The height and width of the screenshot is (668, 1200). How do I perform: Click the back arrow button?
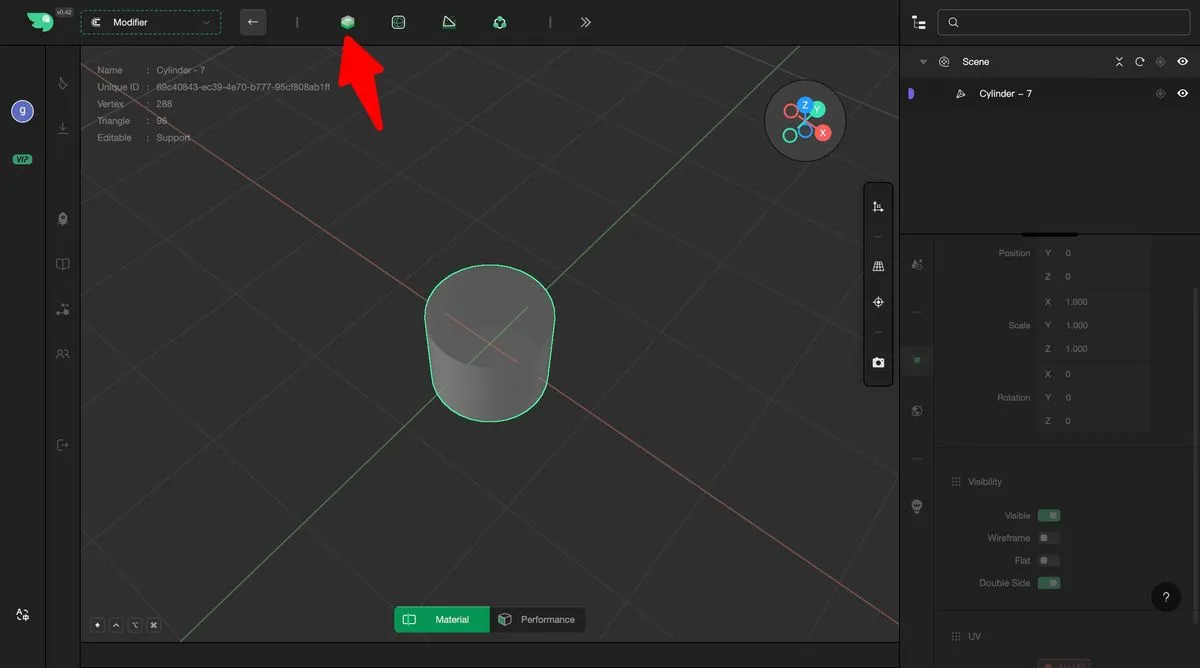(253, 22)
